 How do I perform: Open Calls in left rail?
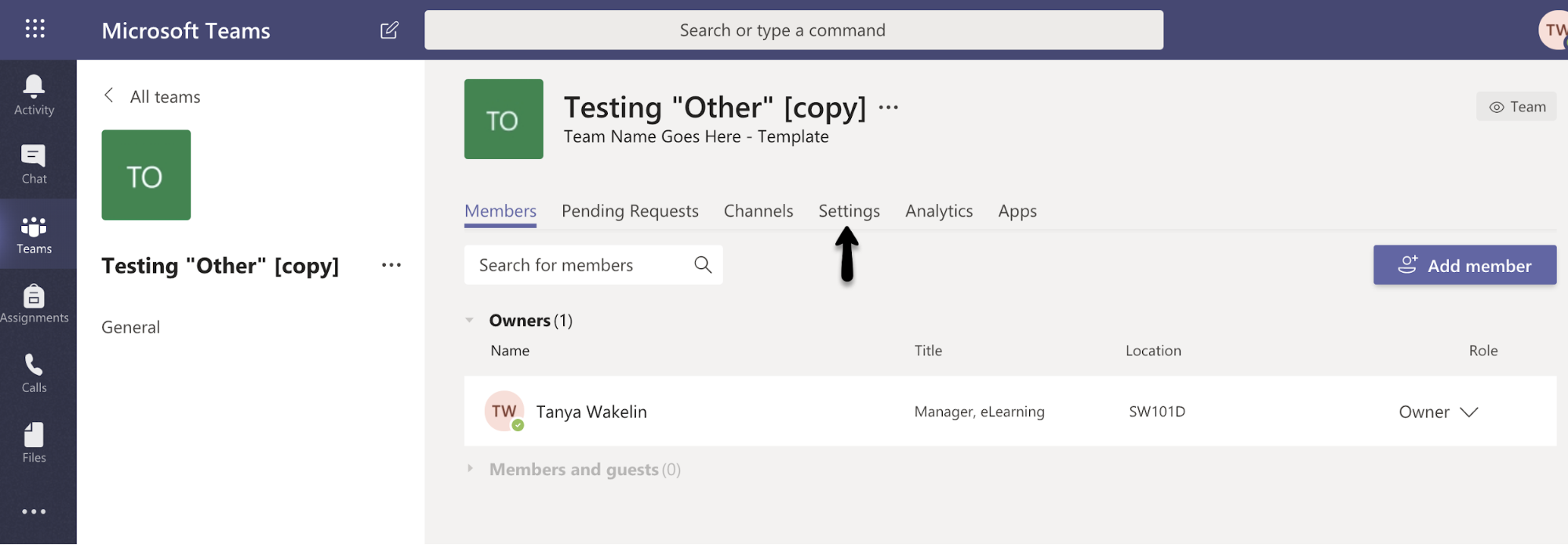pos(35,372)
